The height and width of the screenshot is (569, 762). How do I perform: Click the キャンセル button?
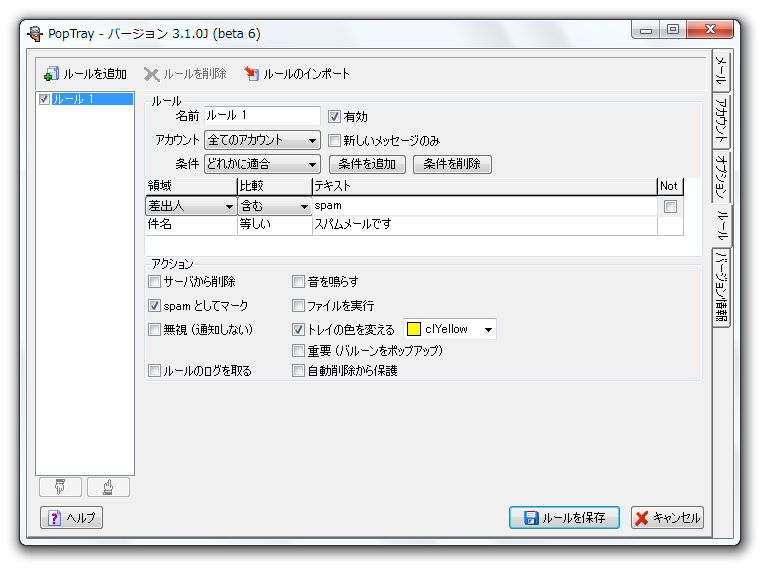[667, 517]
